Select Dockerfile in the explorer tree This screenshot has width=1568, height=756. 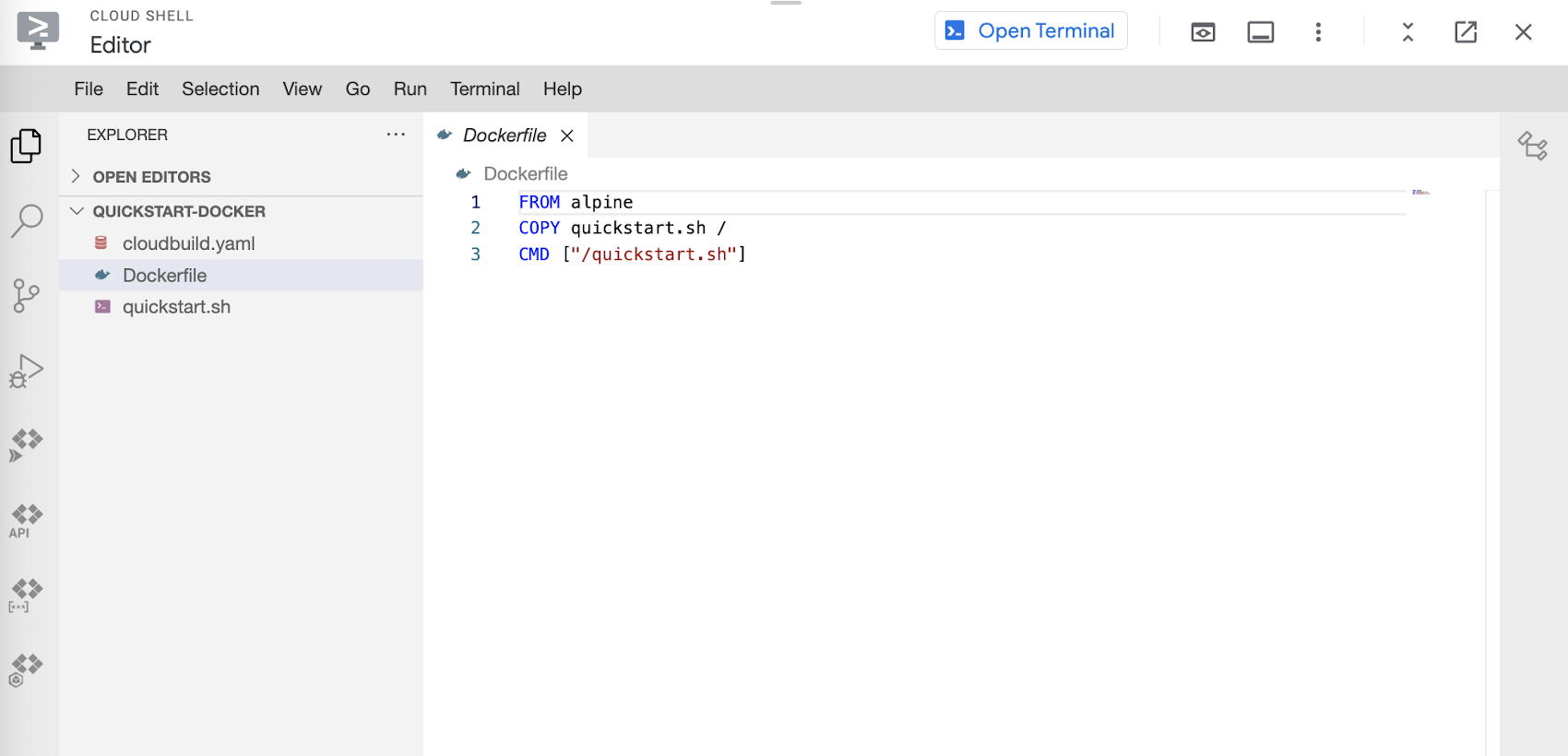pos(241,275)
